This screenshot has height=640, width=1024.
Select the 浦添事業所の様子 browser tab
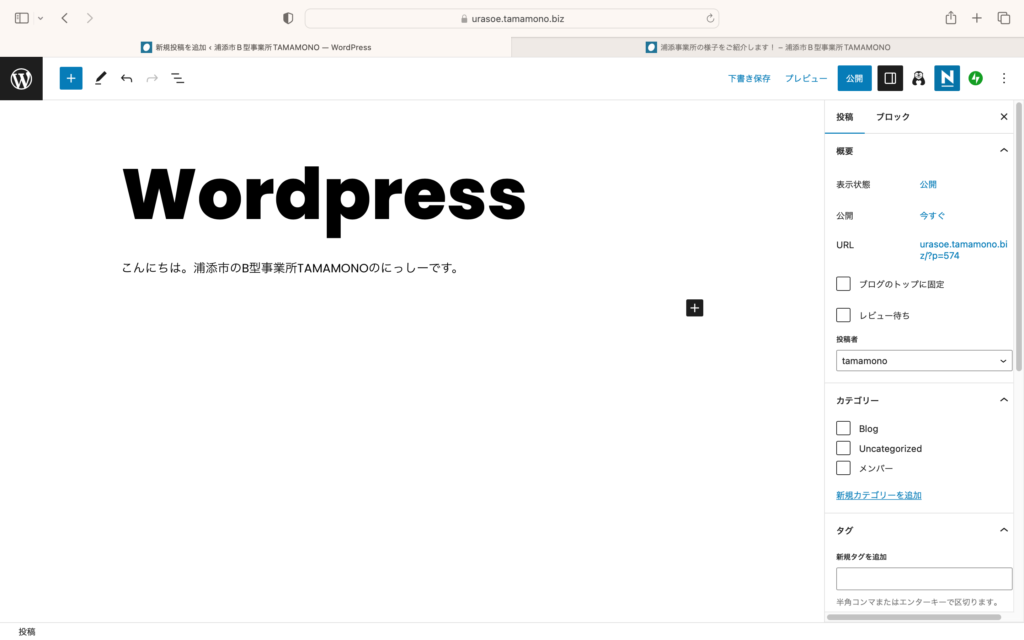(767, 47)
